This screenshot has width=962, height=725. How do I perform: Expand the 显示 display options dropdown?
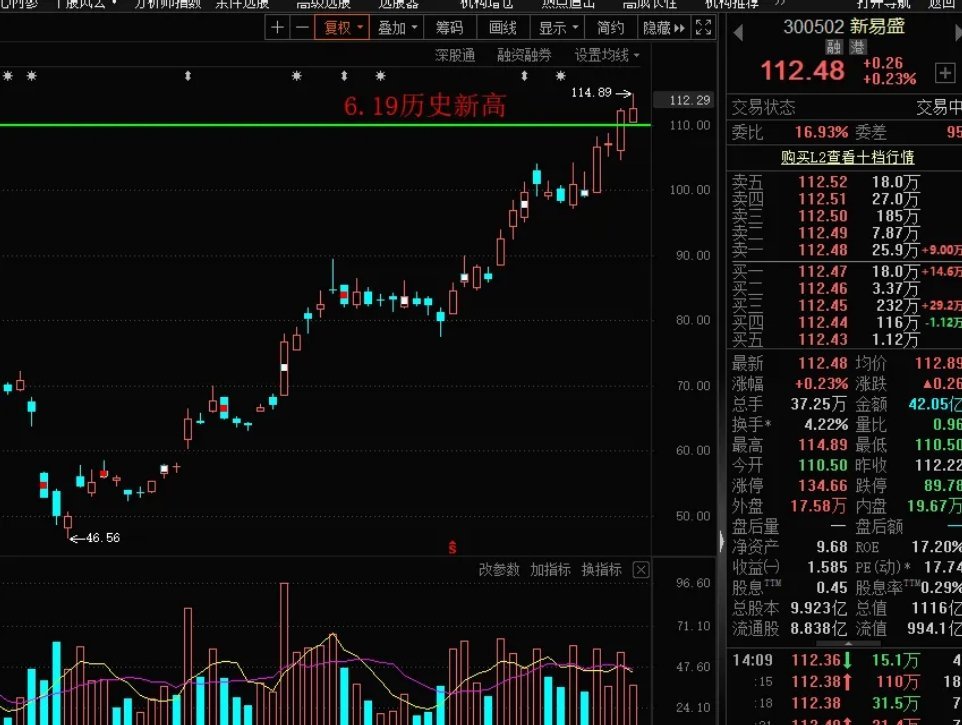click(x=558, y=28)
